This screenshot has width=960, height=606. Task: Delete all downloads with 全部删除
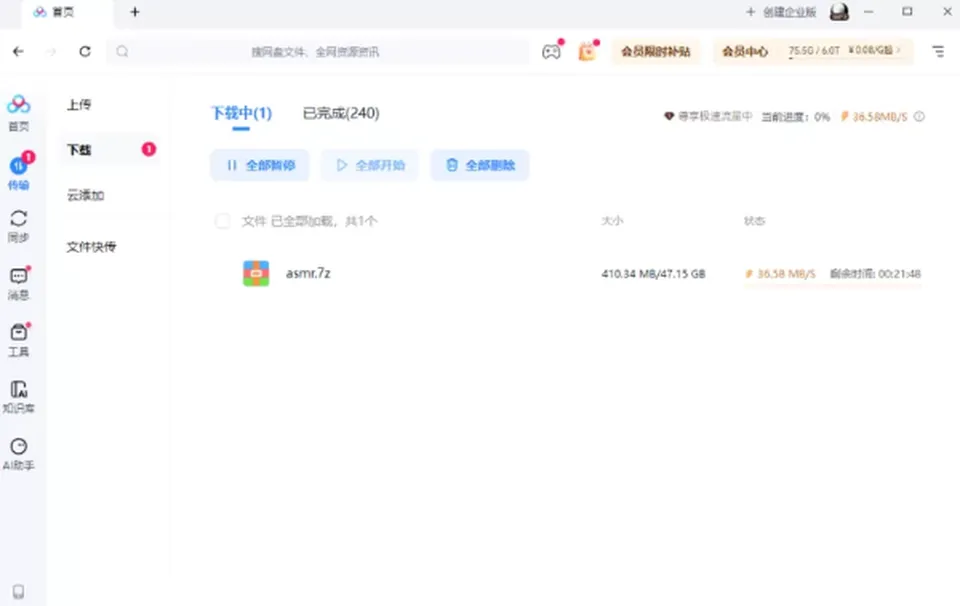(x=480, y=165)
